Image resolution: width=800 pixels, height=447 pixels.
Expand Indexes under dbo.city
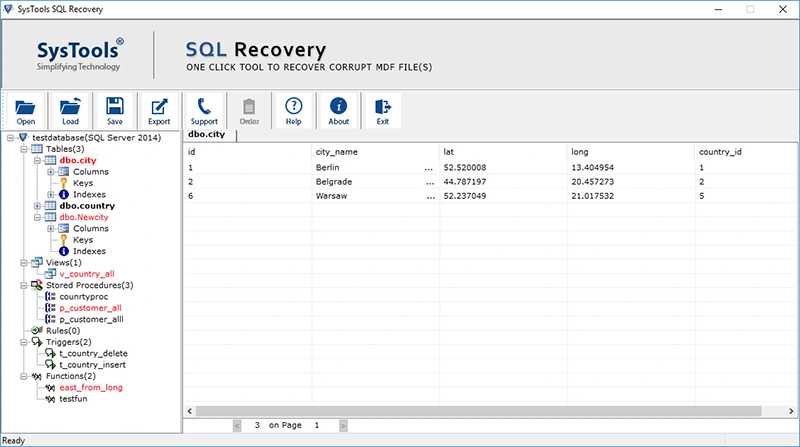click(51, 194)
